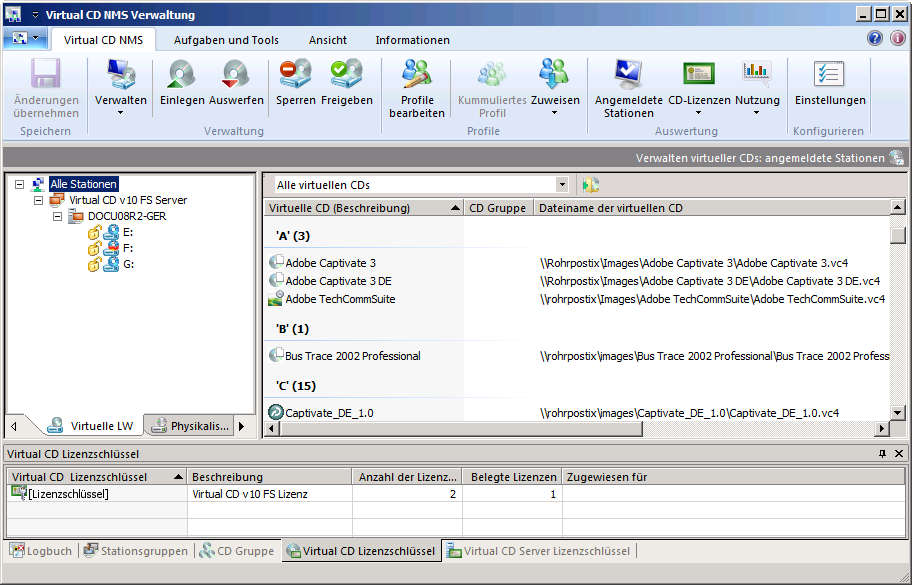Open the Informationen ribbon tab
The width and height of the screenshot is (912, 585).
[412, 40]
